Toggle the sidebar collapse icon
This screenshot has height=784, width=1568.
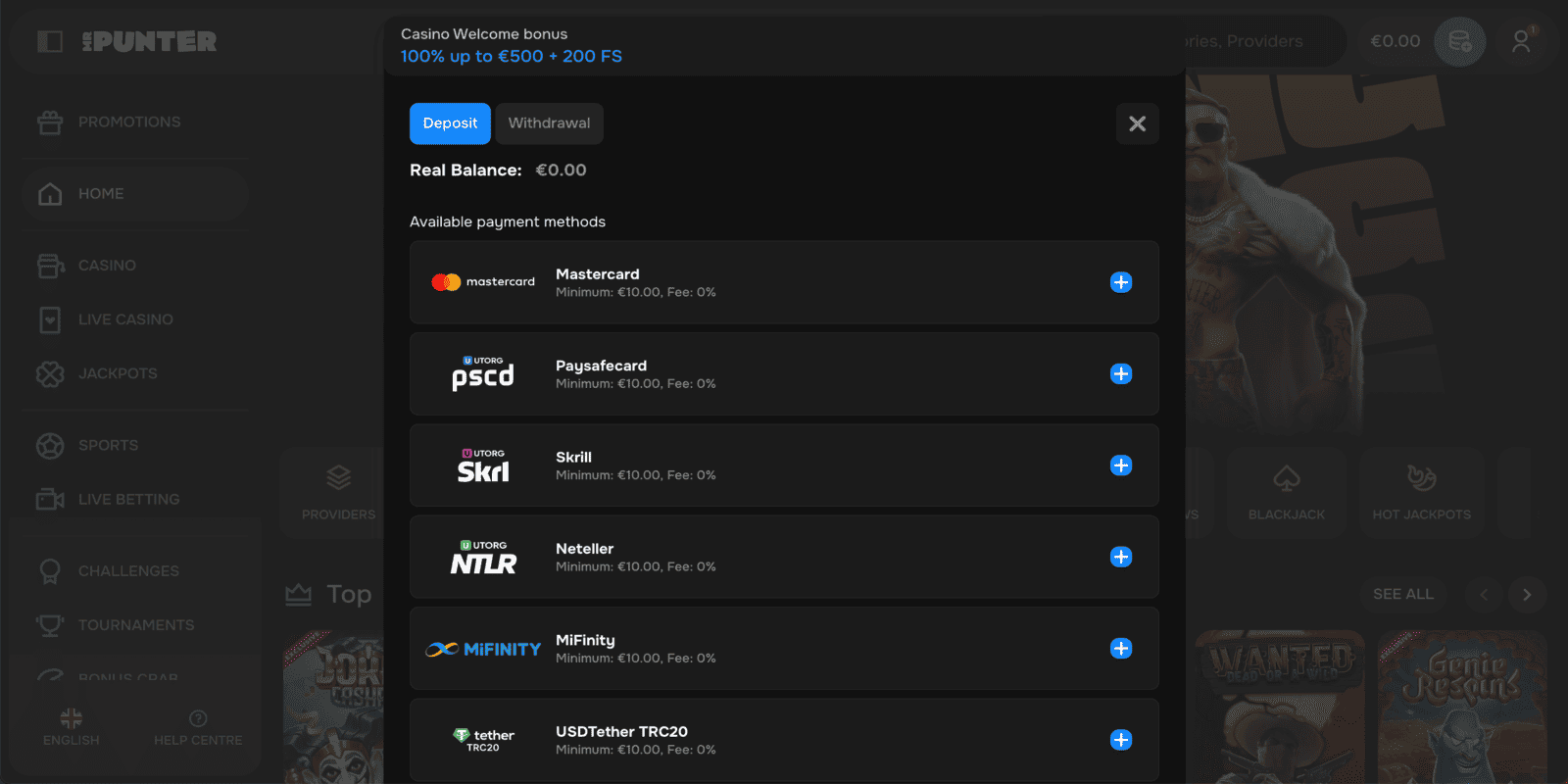point(50,41)
